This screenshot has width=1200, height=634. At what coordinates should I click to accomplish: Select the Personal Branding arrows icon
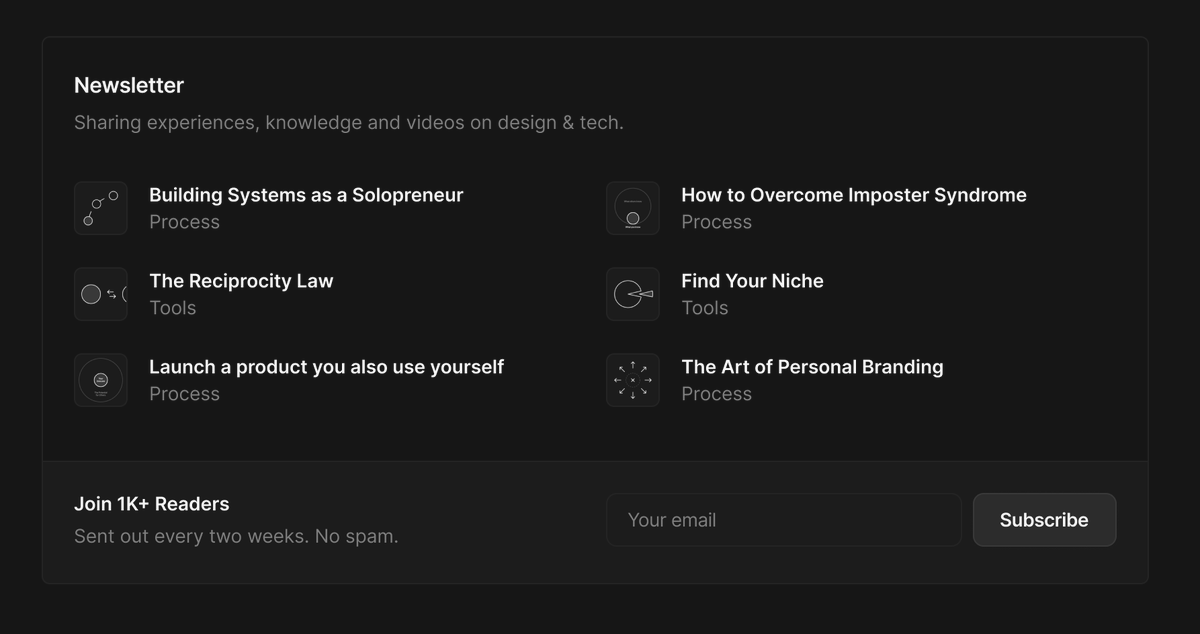[x=633, y=380]
